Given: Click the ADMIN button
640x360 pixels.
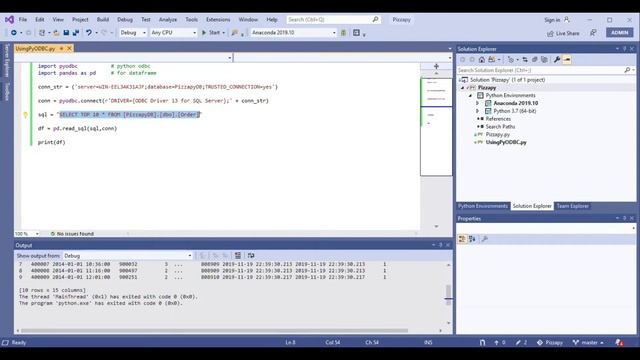Looking at the screenshot, I should tap(620, 33).
